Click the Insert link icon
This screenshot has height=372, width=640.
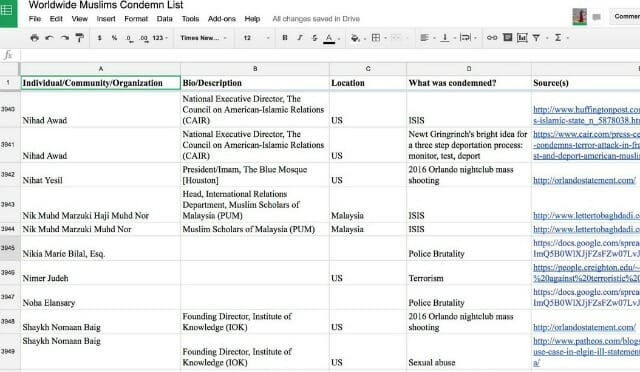click(x=492, y=38)
